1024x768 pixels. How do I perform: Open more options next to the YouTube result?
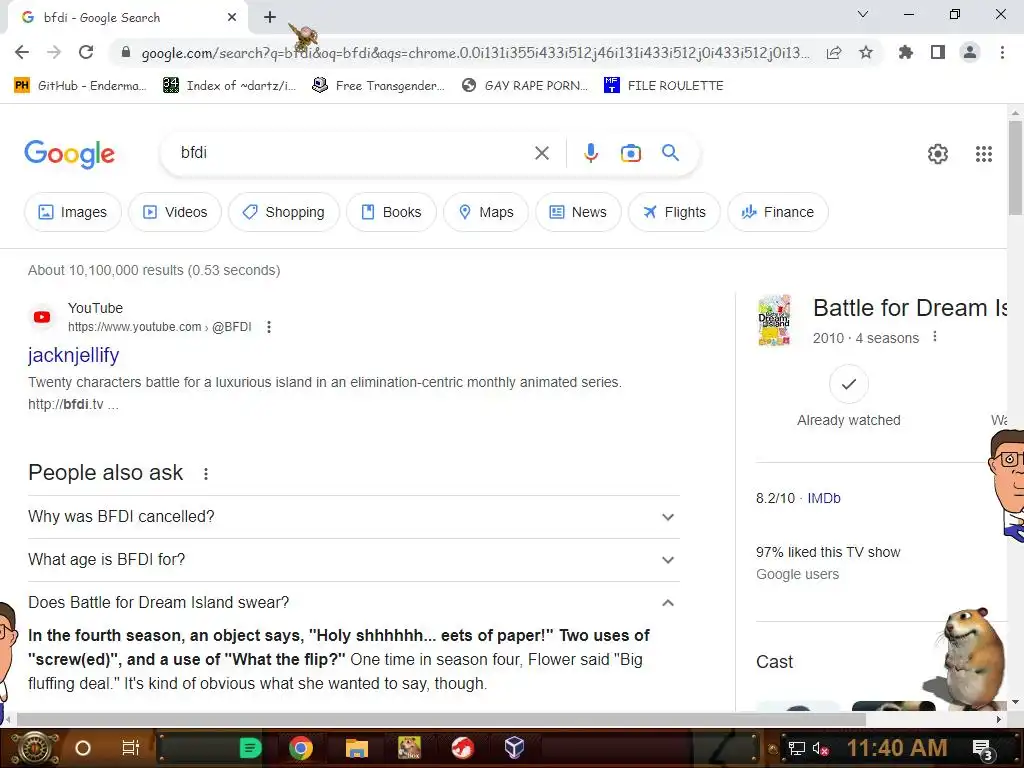269,327
